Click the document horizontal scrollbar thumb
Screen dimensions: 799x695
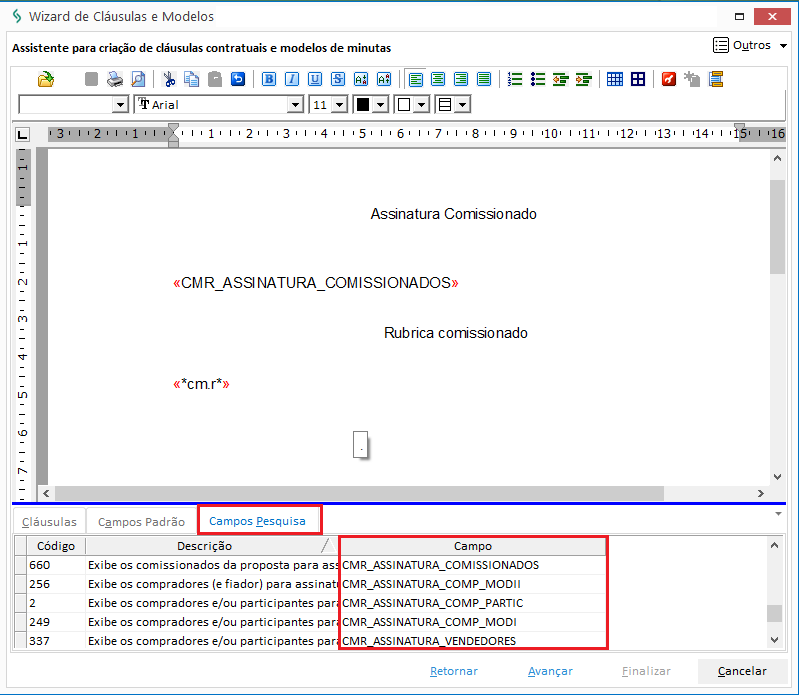coord(359,493)
